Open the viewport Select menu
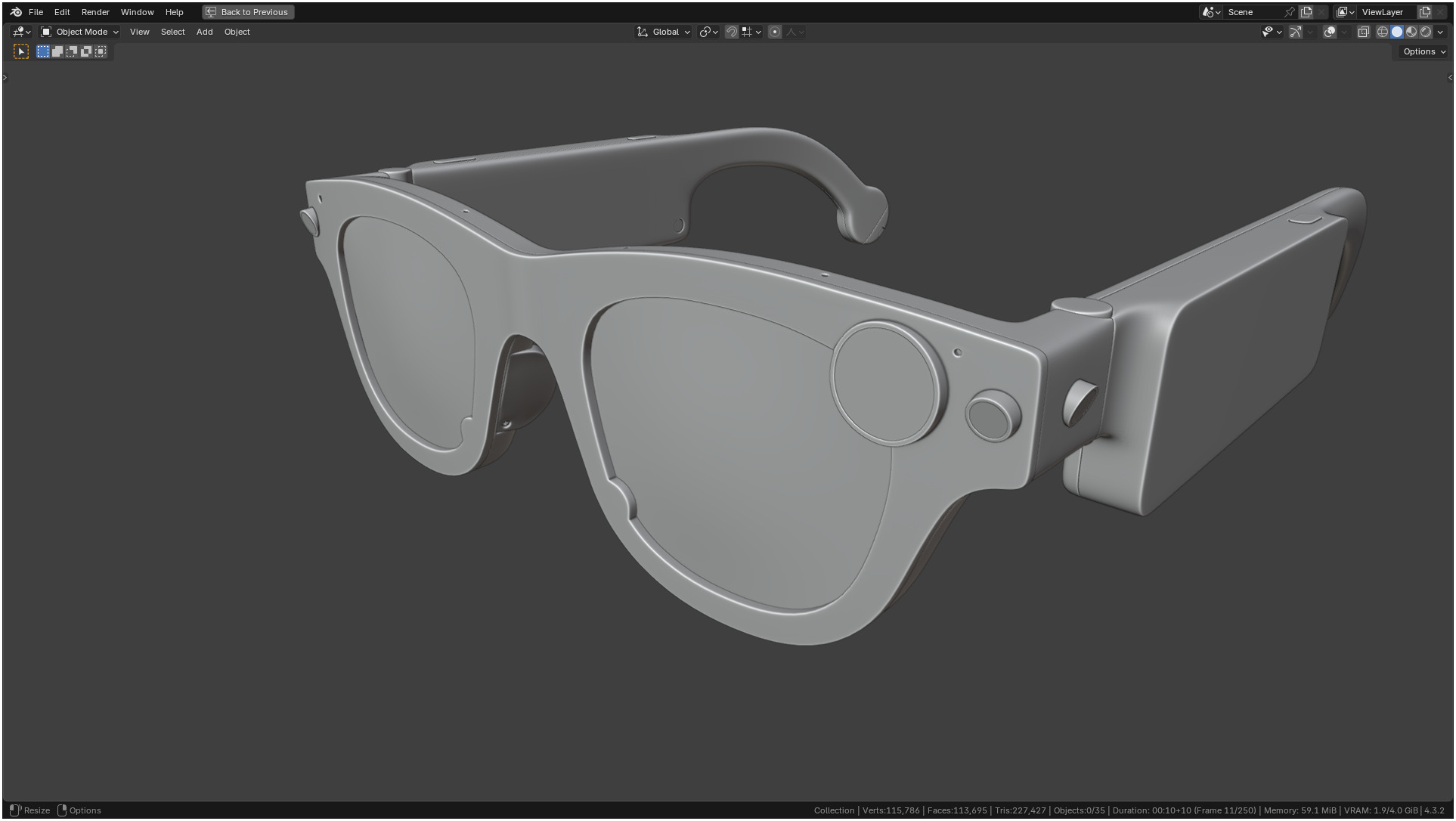Viewport: 1456px width, 821px height. click(x=172, y=32)
